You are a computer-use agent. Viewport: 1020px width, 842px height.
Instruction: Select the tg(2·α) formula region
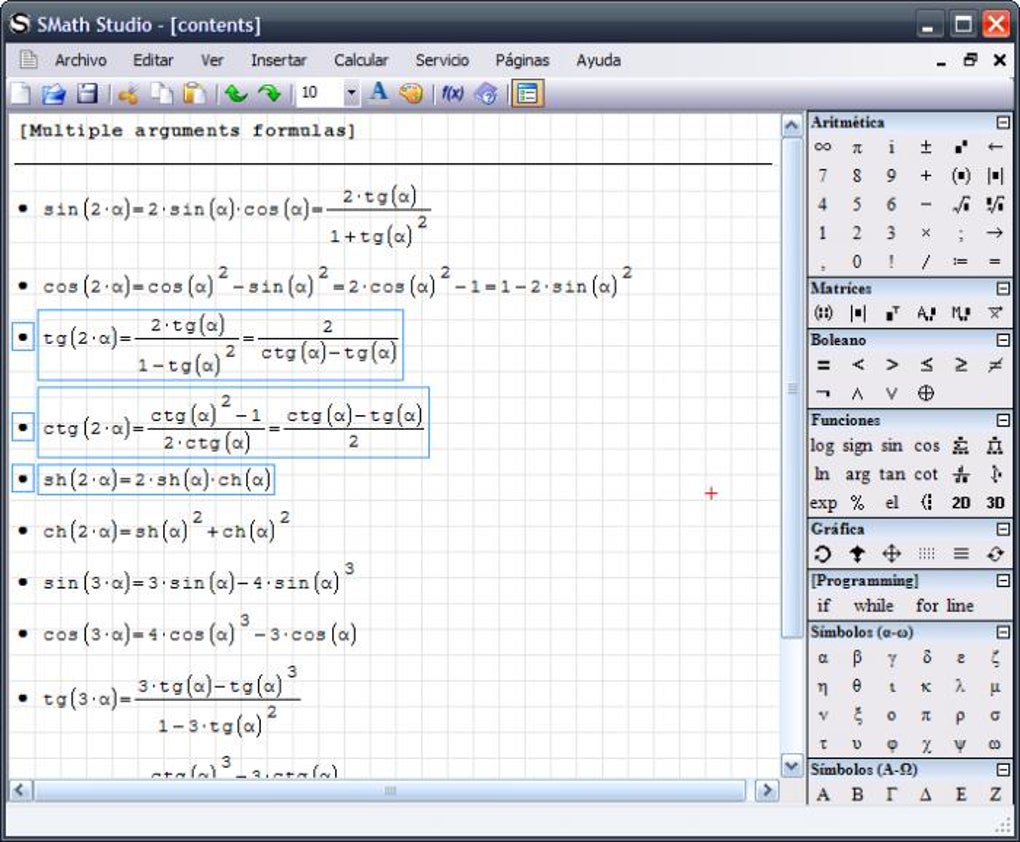point(221,345)
